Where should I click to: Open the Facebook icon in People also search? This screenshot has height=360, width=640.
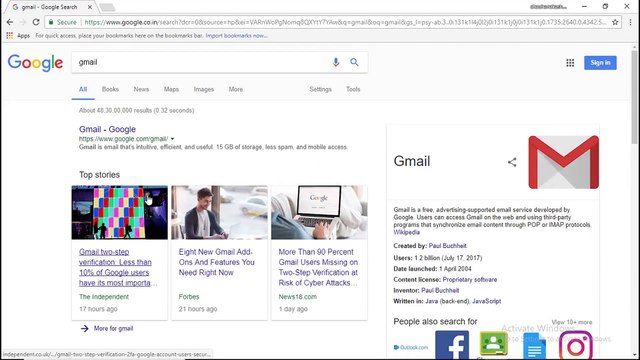coord(452,345)
